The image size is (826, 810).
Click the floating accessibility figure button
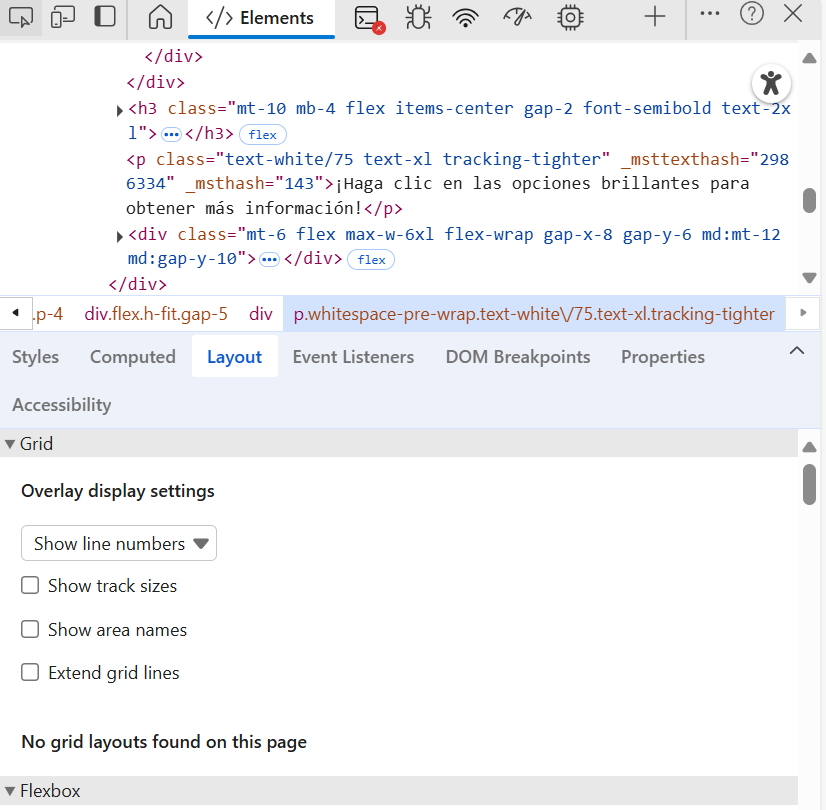tap(771, 83)
